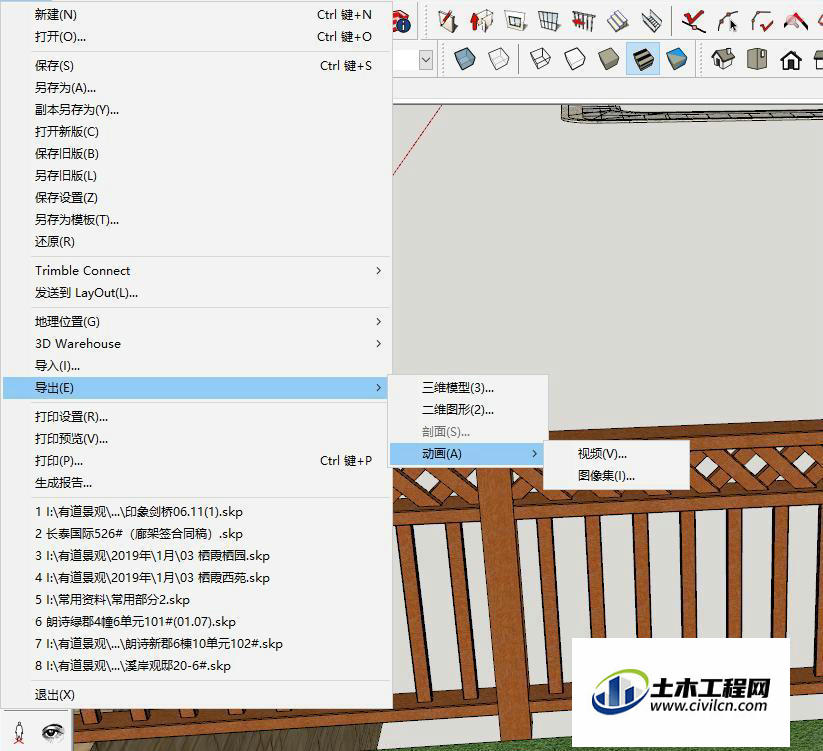The image size is (823, 751).
Task: Switch to Monochrome face style
Action: pos(677,59)
